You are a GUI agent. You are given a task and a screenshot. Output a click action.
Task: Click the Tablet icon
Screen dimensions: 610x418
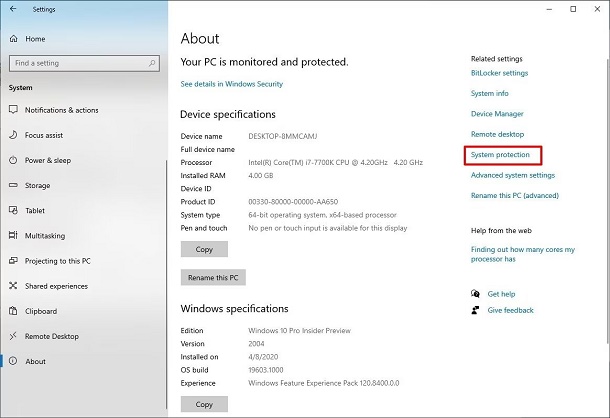point(13,210)
